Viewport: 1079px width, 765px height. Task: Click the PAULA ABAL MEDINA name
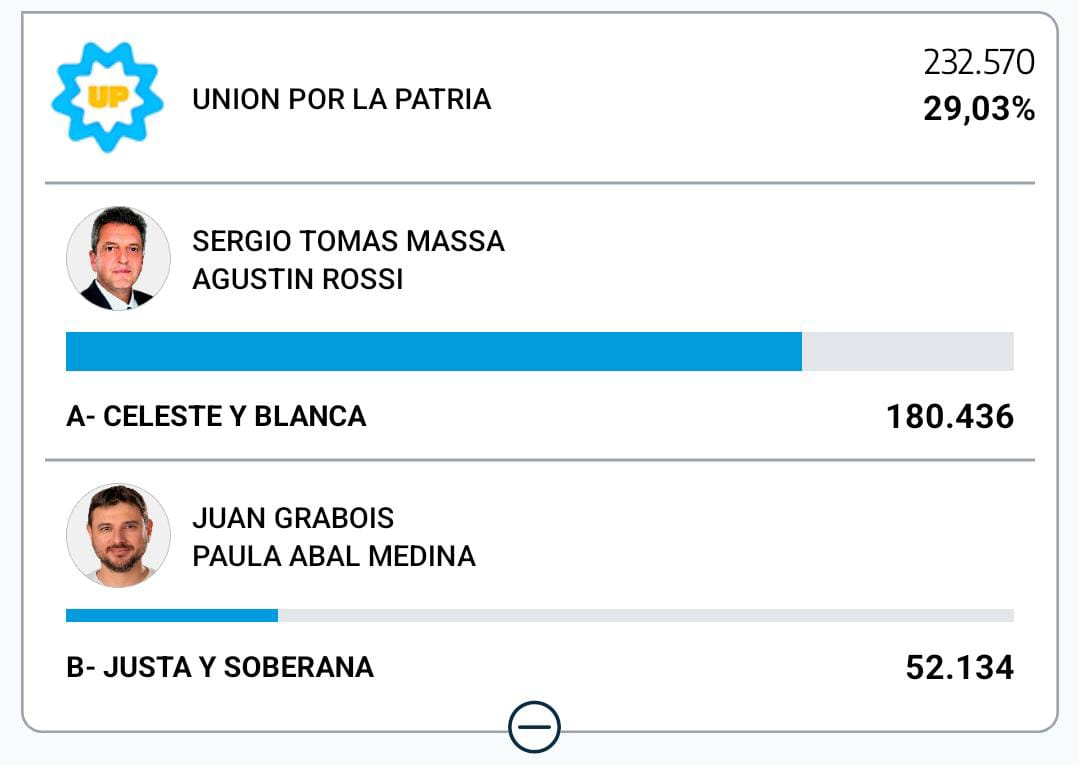(x=333, y=556)
